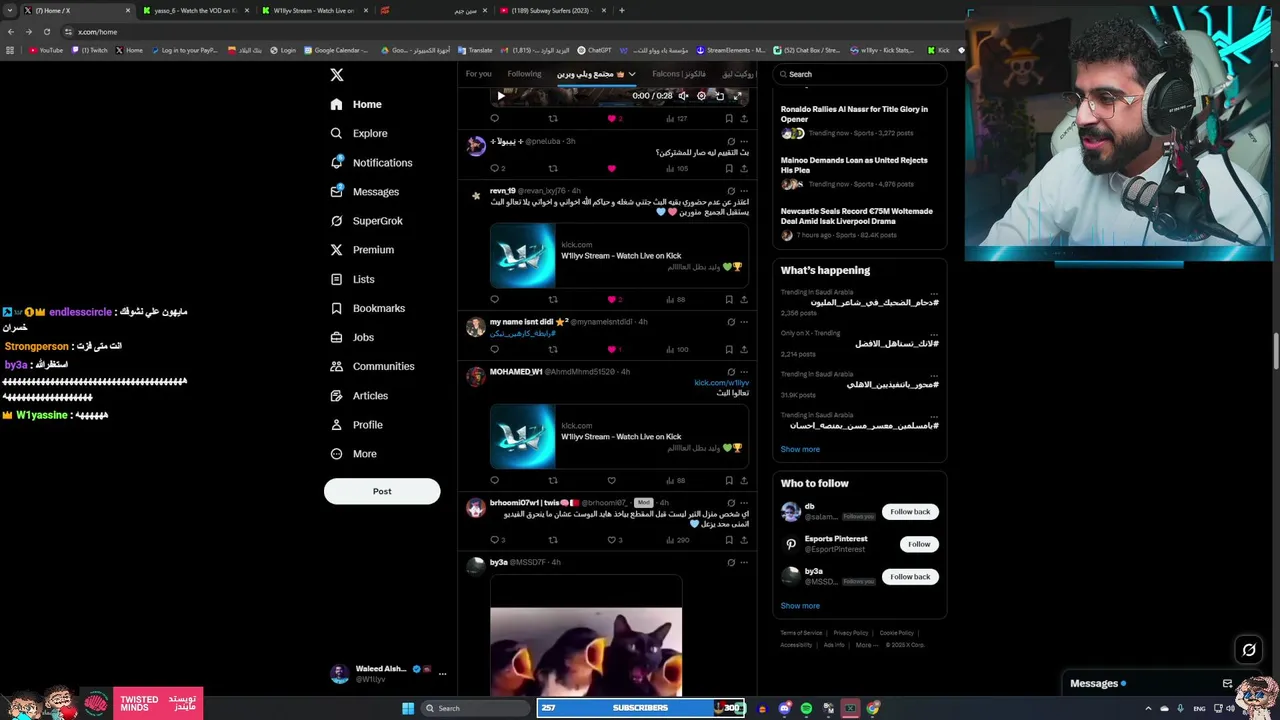The width and height of the screenshot is (1280, 720).
Task: Click the browser reload button
Action: coord(46,32)
